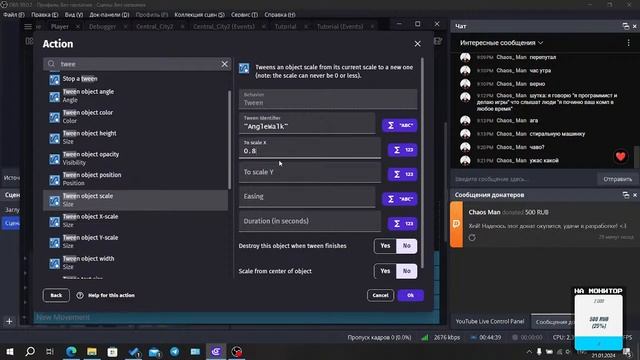Switch to the Tutorial (Events) tab
The image size is (640, 360).
340,27
